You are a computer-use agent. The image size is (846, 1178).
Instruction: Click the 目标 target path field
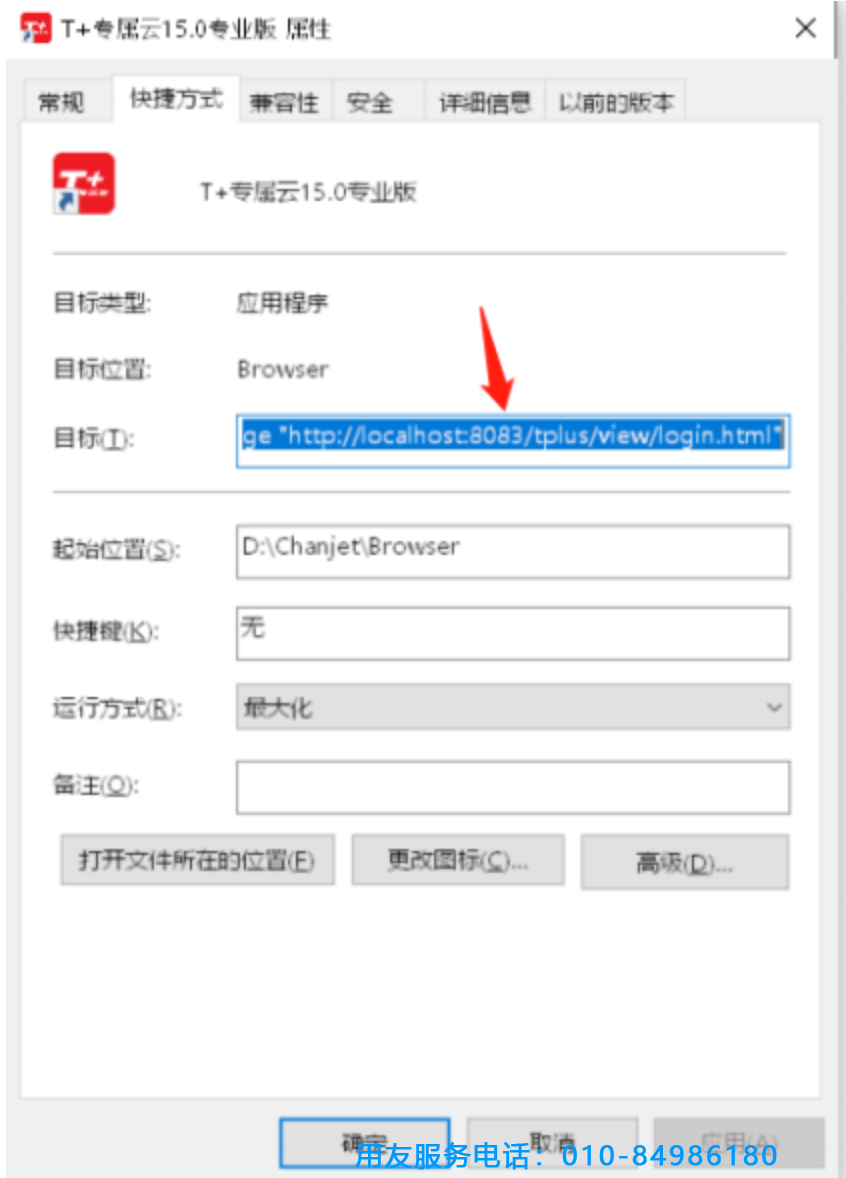pos(512,440)
